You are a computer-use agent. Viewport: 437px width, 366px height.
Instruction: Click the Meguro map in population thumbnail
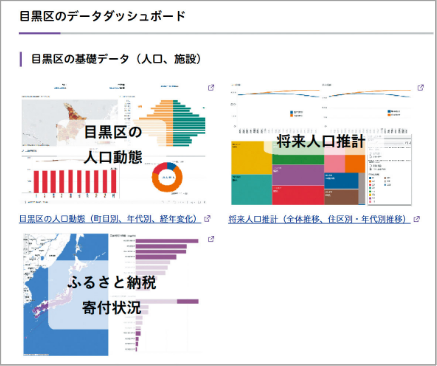(69, 122)
